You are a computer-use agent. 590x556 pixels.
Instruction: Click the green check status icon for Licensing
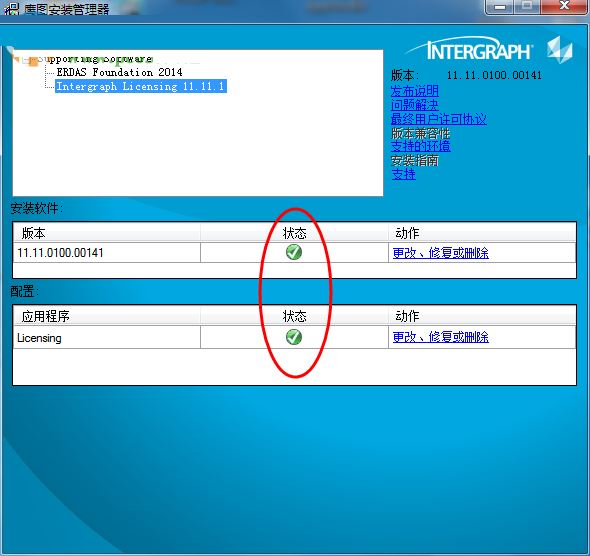pyautogui.click(x=294, y=337)
